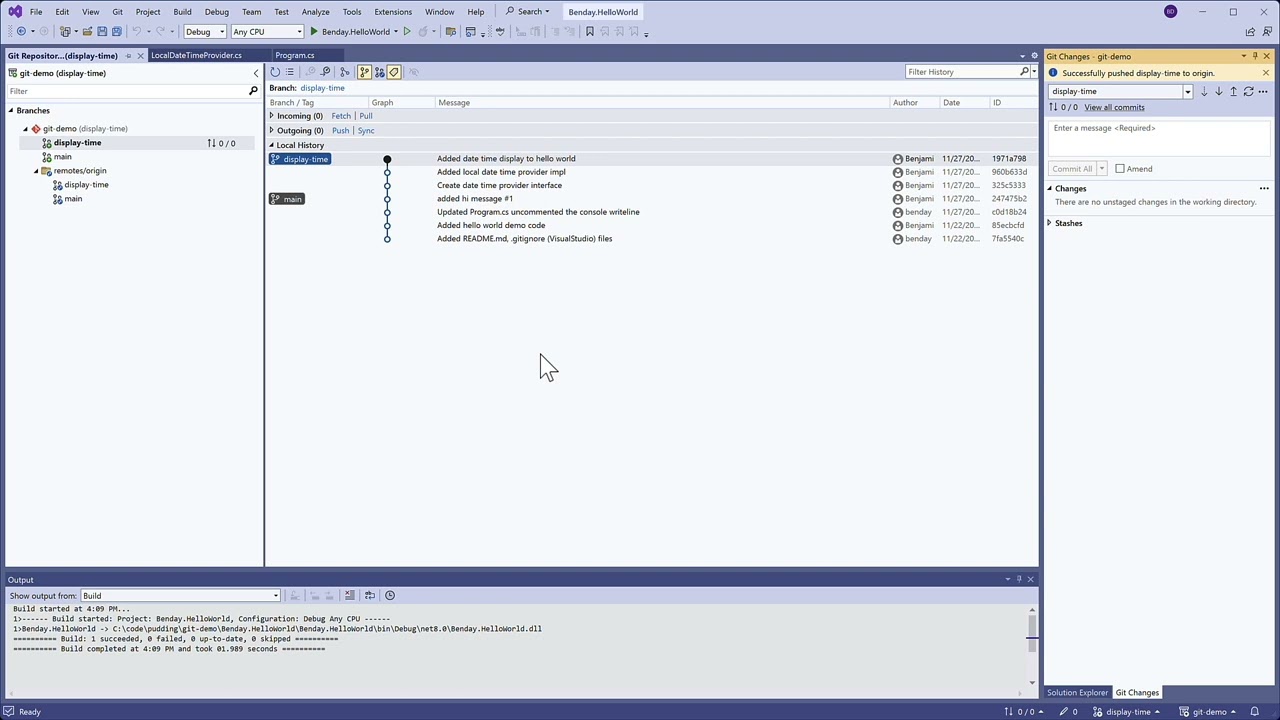
Task: Pull using second down arrow in Git Changes
Action: [x=1219, y=91]
